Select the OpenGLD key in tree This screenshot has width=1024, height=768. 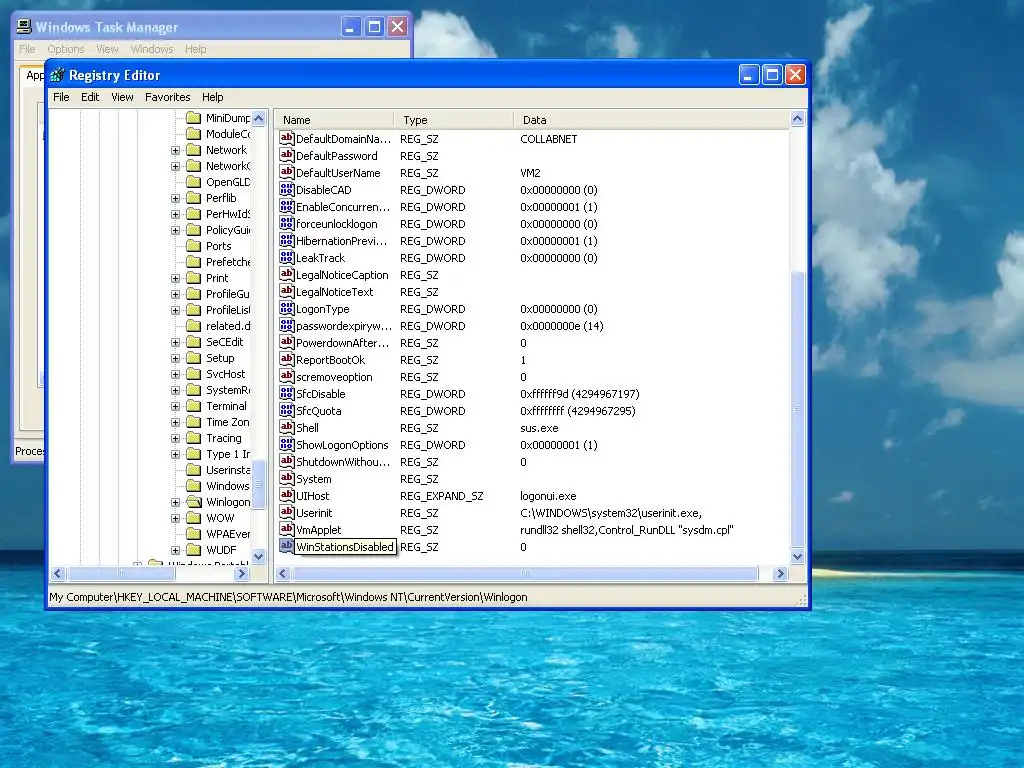pos(228,182)
